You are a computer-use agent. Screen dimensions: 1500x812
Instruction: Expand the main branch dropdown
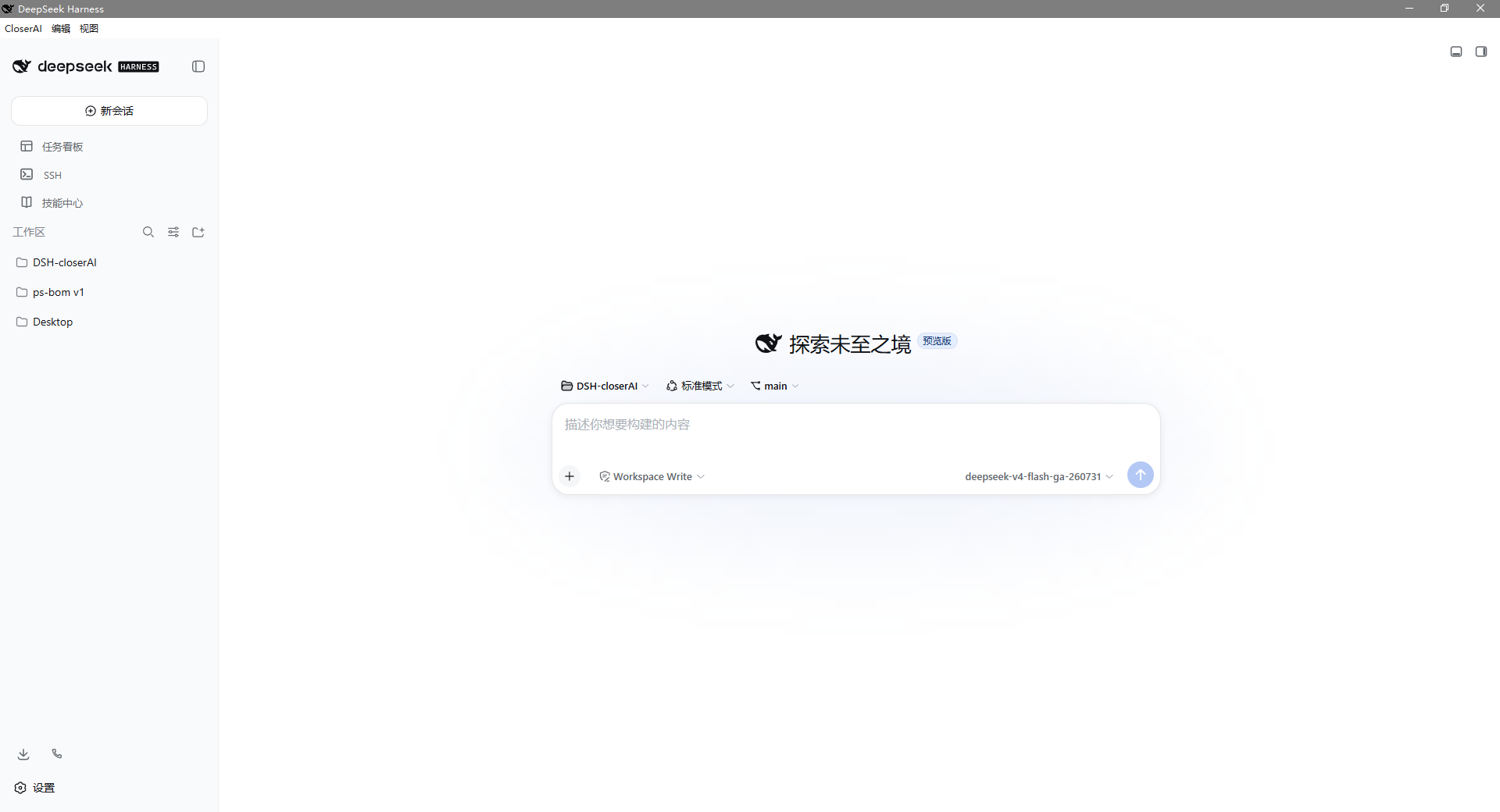(775, 386)
